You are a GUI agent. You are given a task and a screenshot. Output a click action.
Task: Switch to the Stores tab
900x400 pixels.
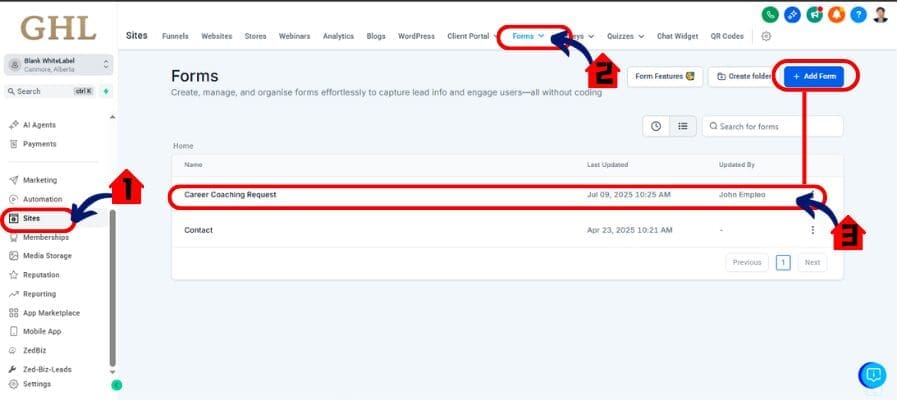pyautogui.click(x=255, y=36)
